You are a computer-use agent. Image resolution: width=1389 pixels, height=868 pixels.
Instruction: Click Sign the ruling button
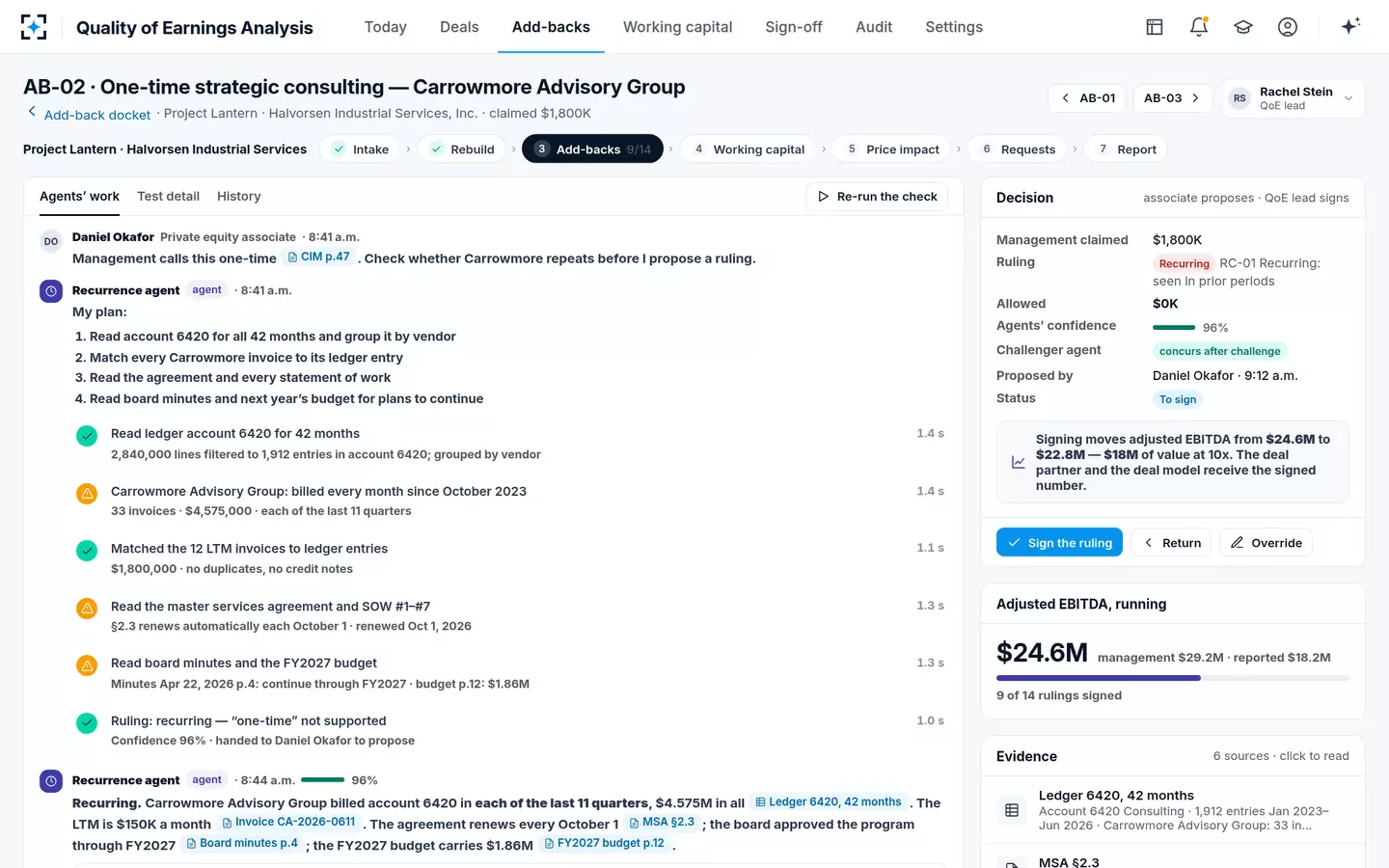tap(1059, 543)
